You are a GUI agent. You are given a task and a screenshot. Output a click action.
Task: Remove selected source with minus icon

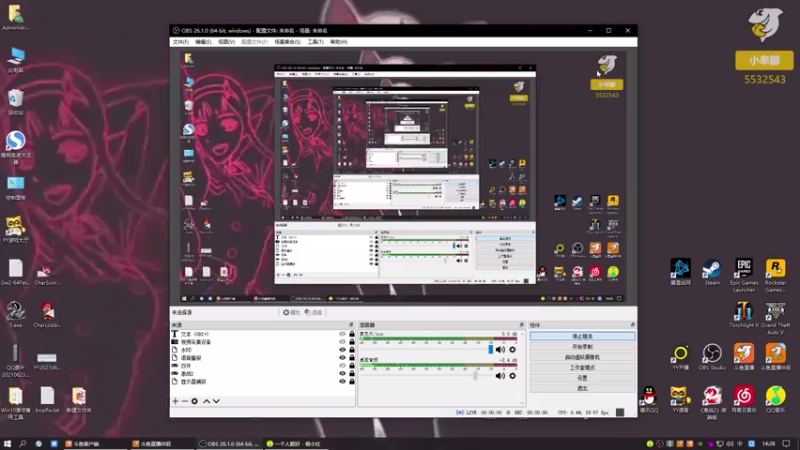(x=185, y=401)
